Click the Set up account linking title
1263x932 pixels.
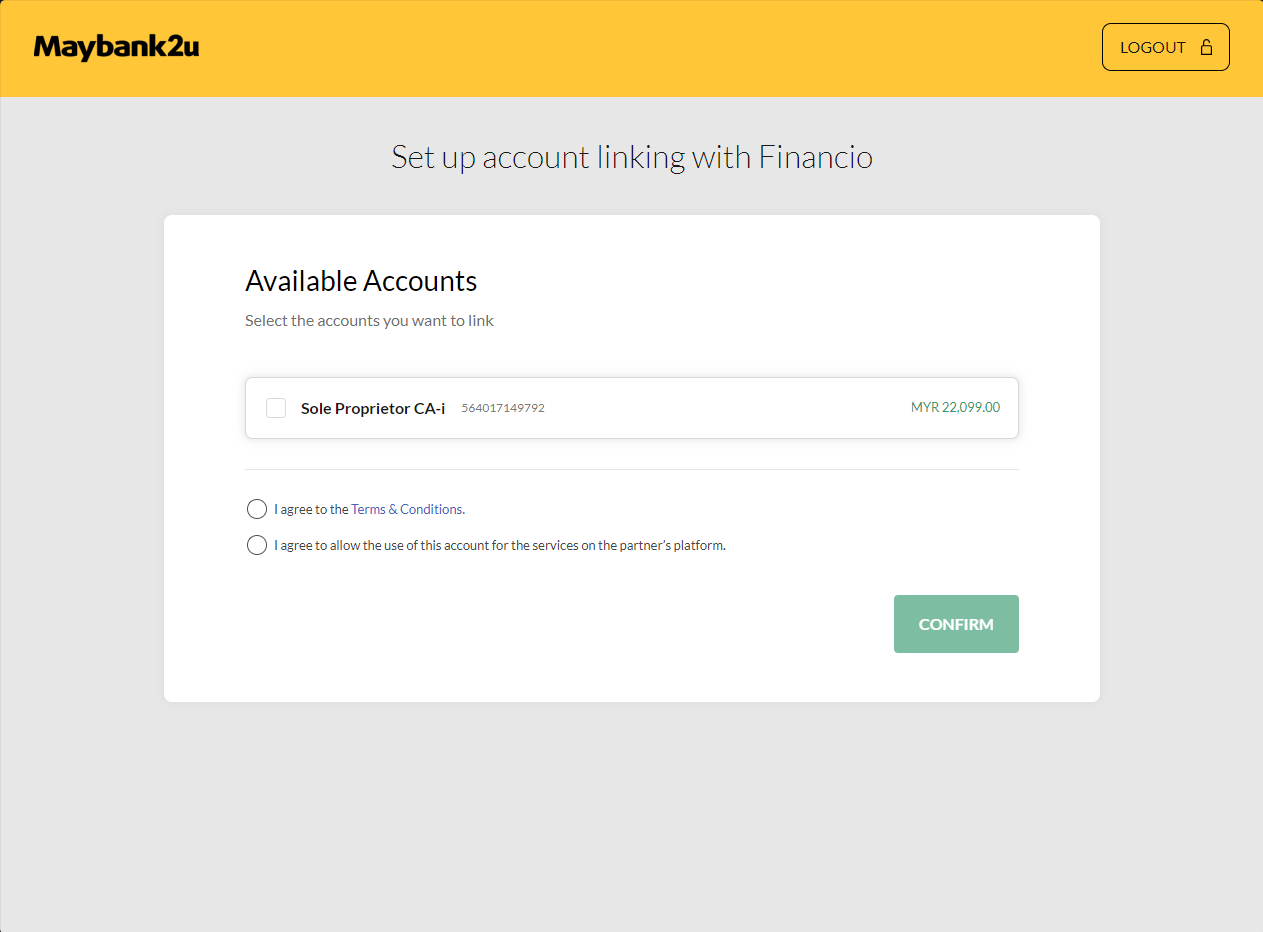click(631, 157)
